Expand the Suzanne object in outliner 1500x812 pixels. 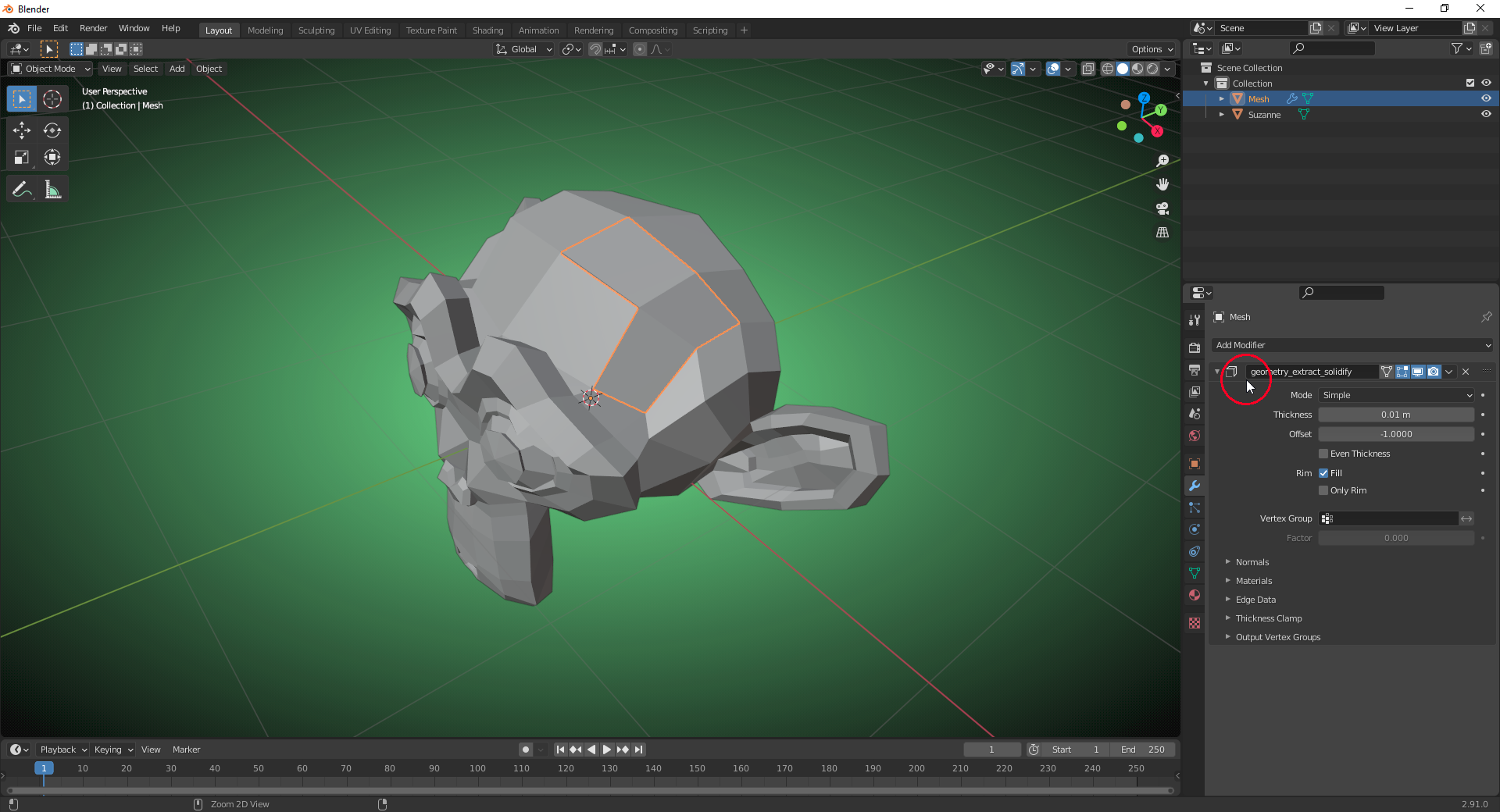tap(1222, 115)
